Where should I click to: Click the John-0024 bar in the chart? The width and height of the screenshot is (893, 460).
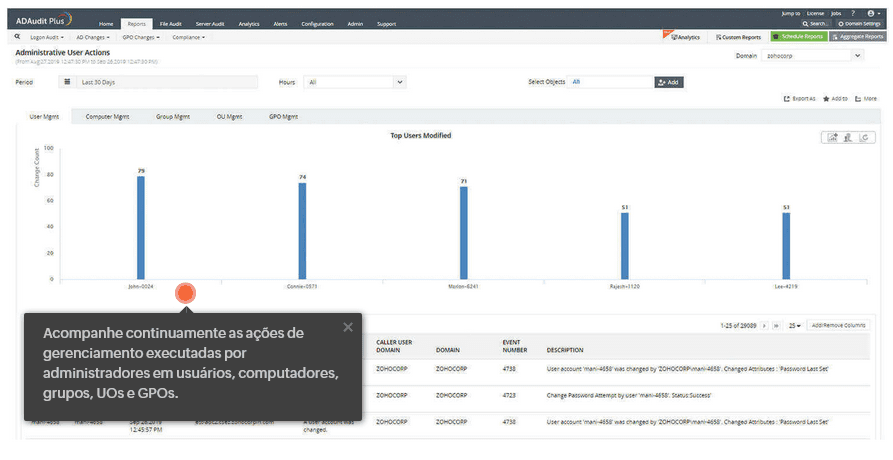click(141, 227)
